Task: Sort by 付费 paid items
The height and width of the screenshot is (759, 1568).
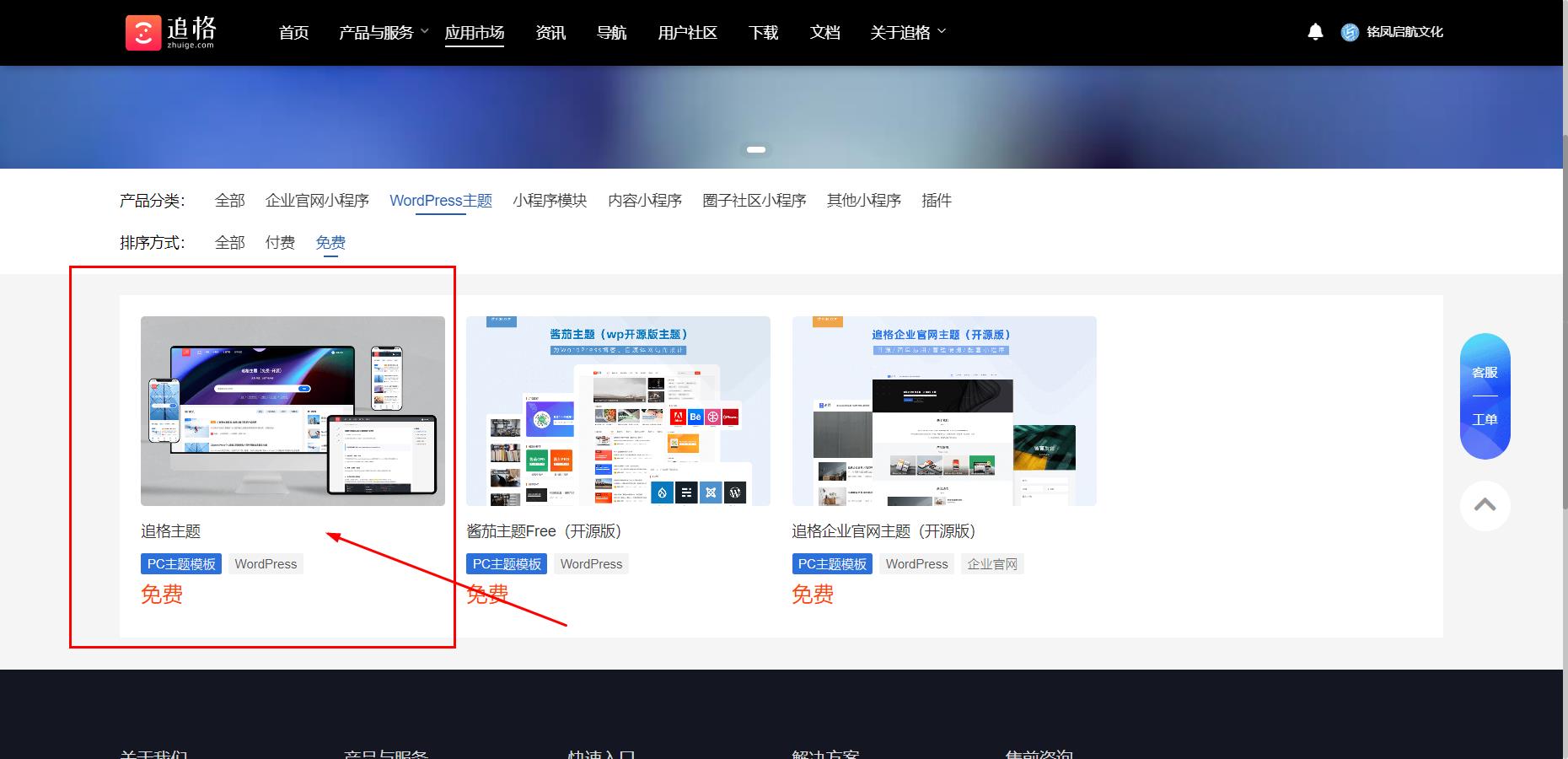Action: (280, 243)
